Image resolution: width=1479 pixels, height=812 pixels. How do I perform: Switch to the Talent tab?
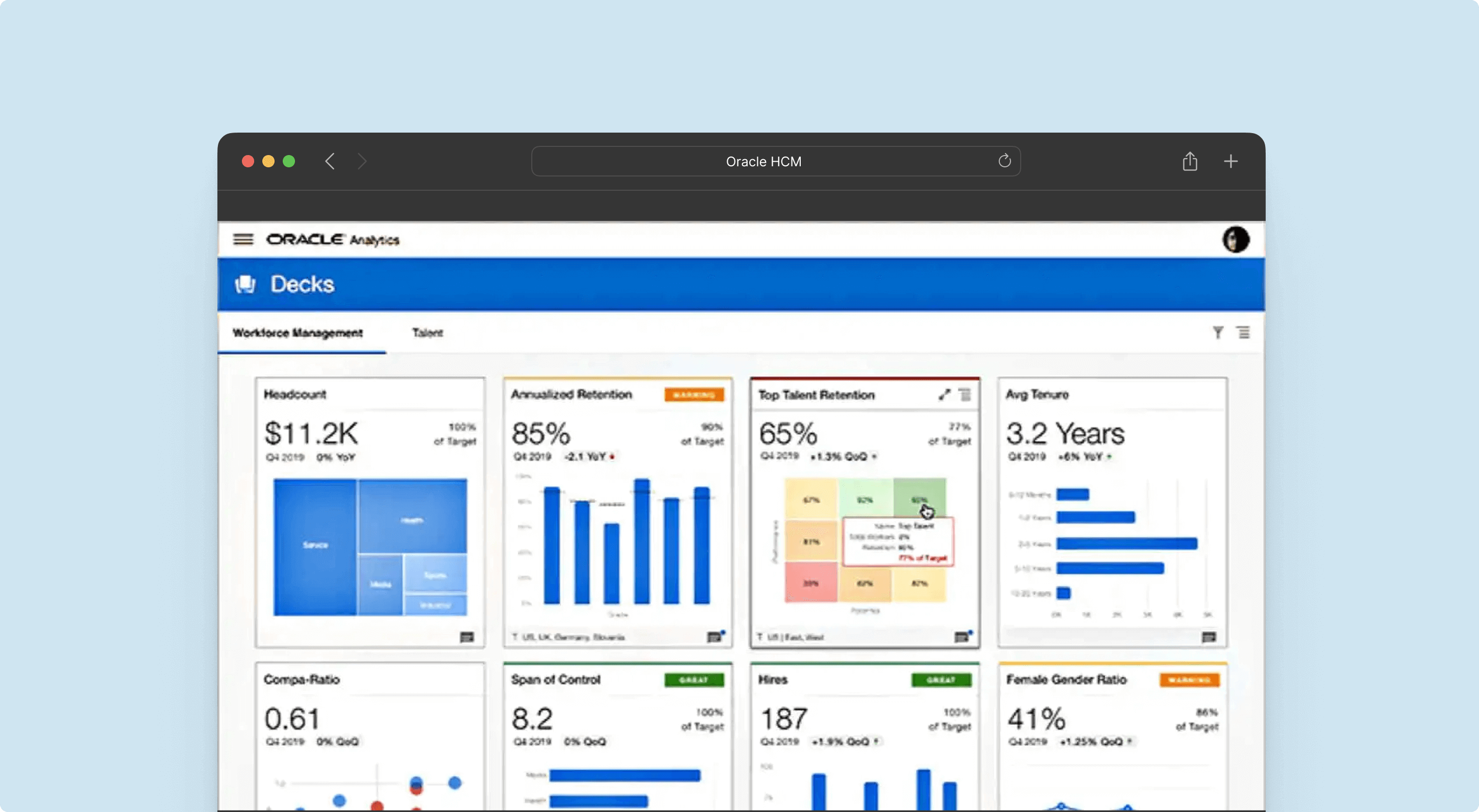coord(426,332)
